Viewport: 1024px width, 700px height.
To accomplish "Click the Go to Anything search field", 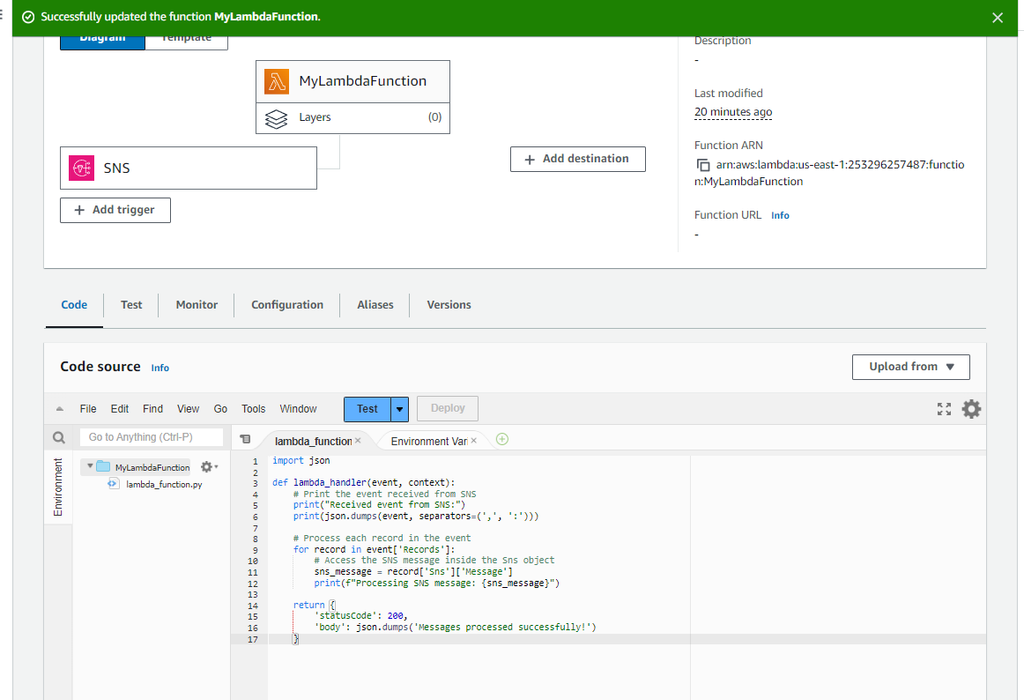I will [x=151, y=437].
